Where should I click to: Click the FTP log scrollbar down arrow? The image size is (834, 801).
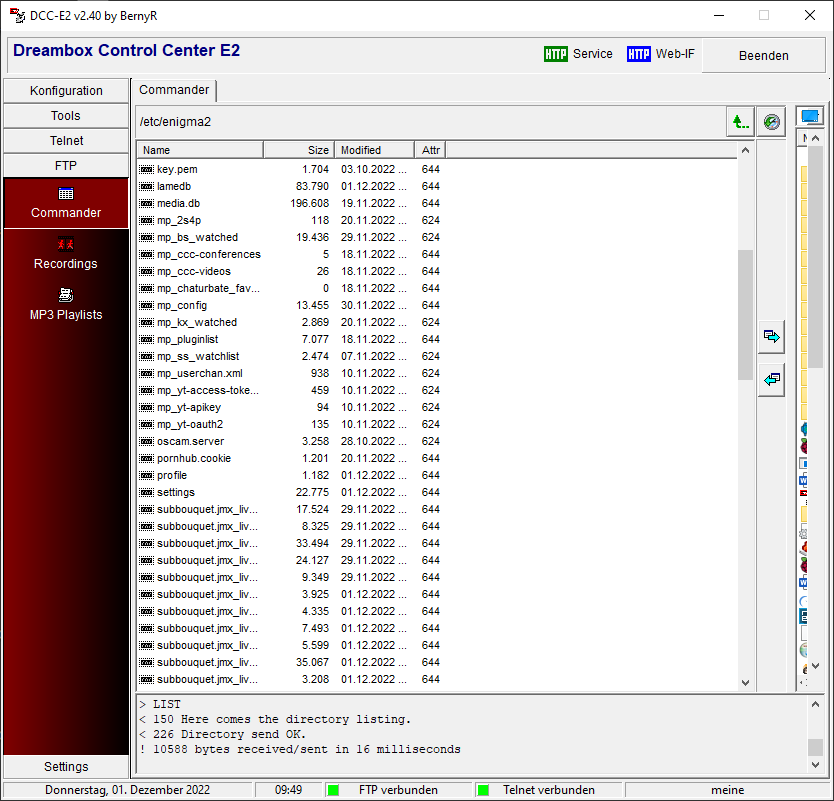815,765
